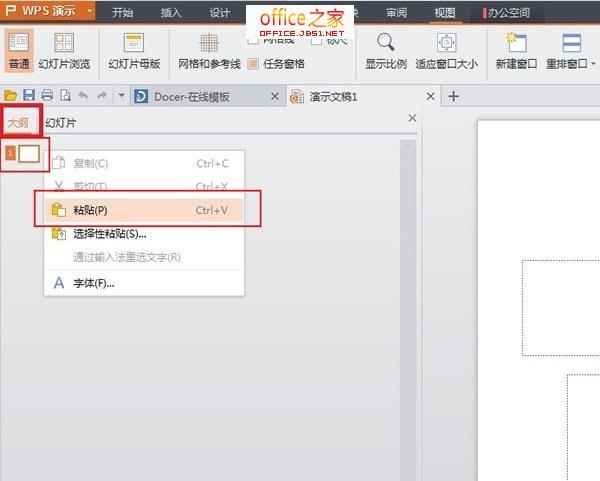
Task: Click the 新建窗口 new window icon
Action: [x=517, y=42]
